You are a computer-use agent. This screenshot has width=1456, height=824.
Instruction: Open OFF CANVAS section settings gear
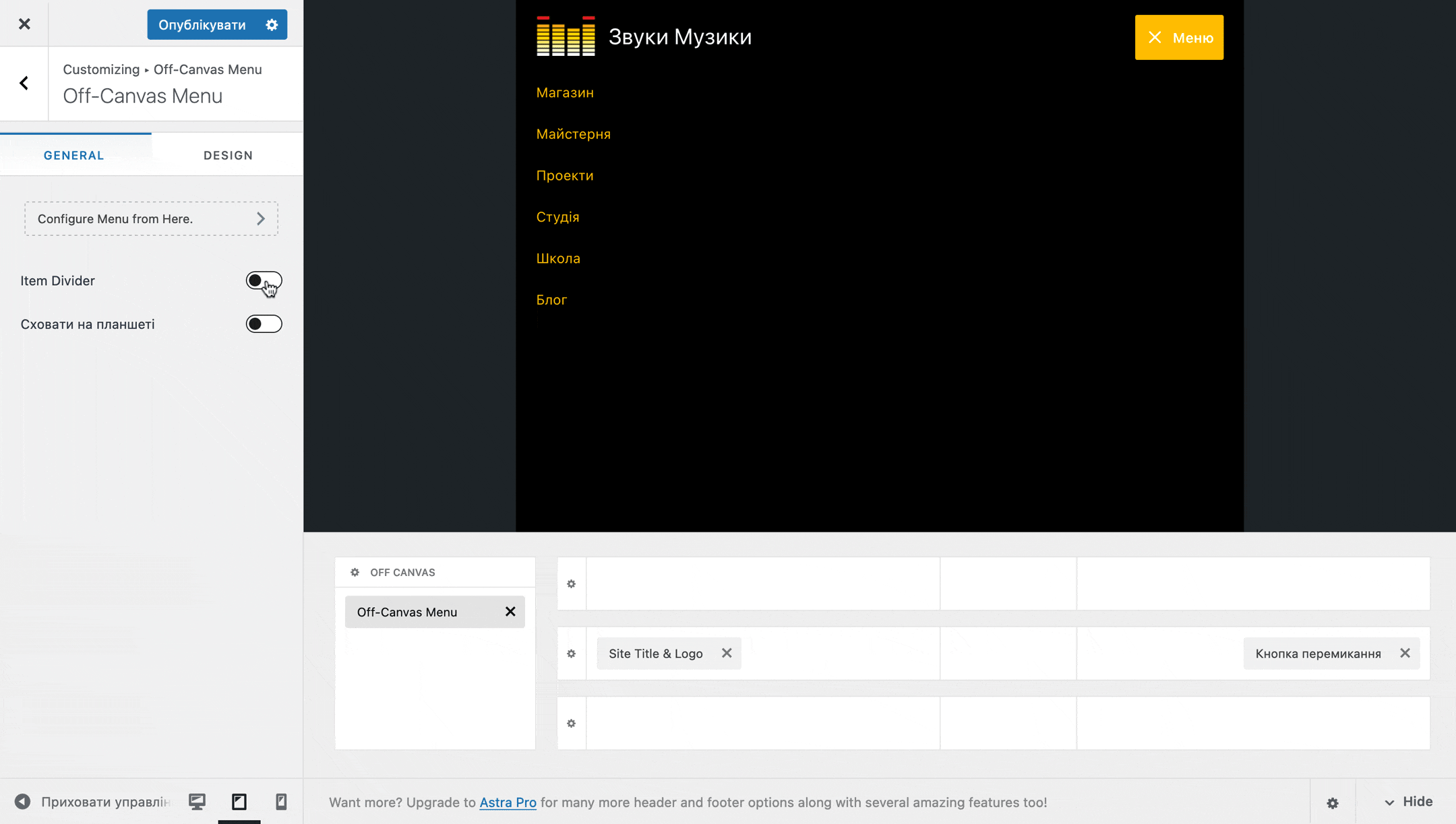(x=355, y=573)
